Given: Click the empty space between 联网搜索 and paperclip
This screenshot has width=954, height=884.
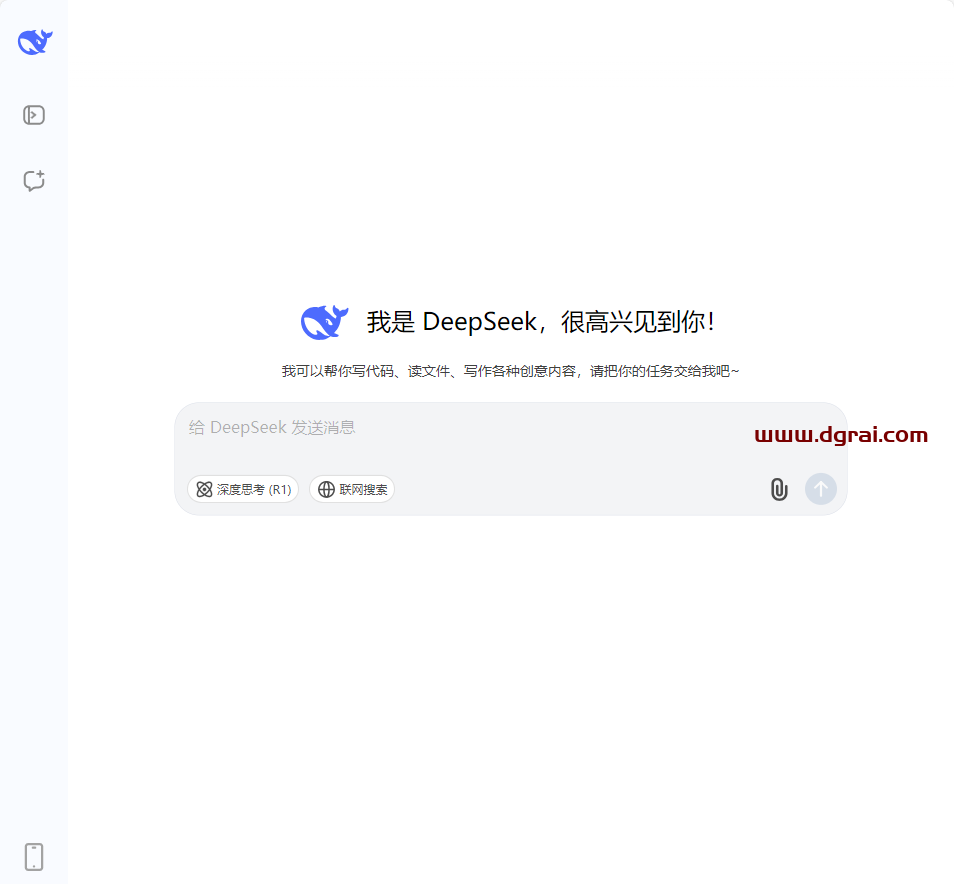Looking at the screenshot, I should 580,490.
